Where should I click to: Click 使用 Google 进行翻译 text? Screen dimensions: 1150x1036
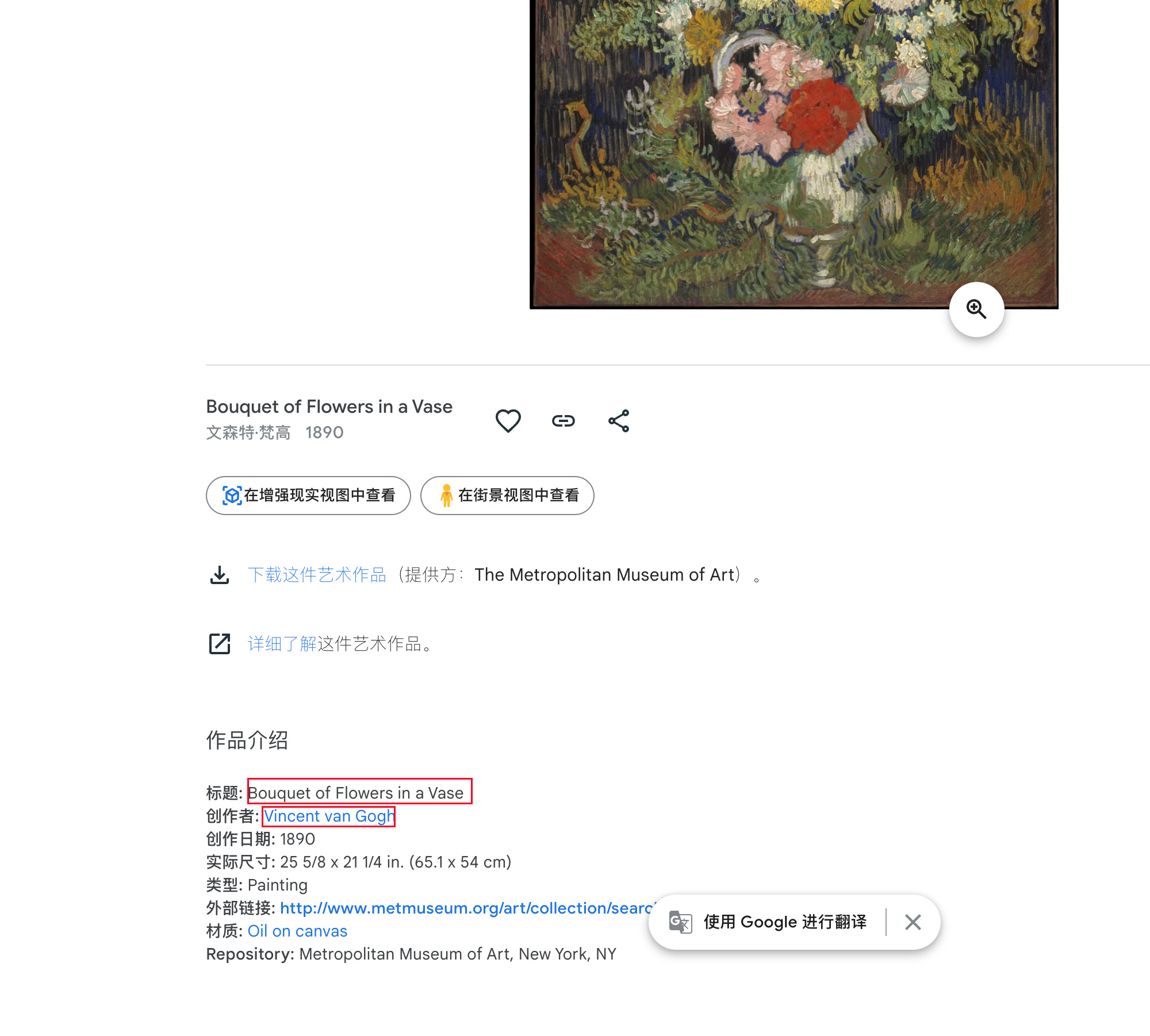(x=785, y=922)
